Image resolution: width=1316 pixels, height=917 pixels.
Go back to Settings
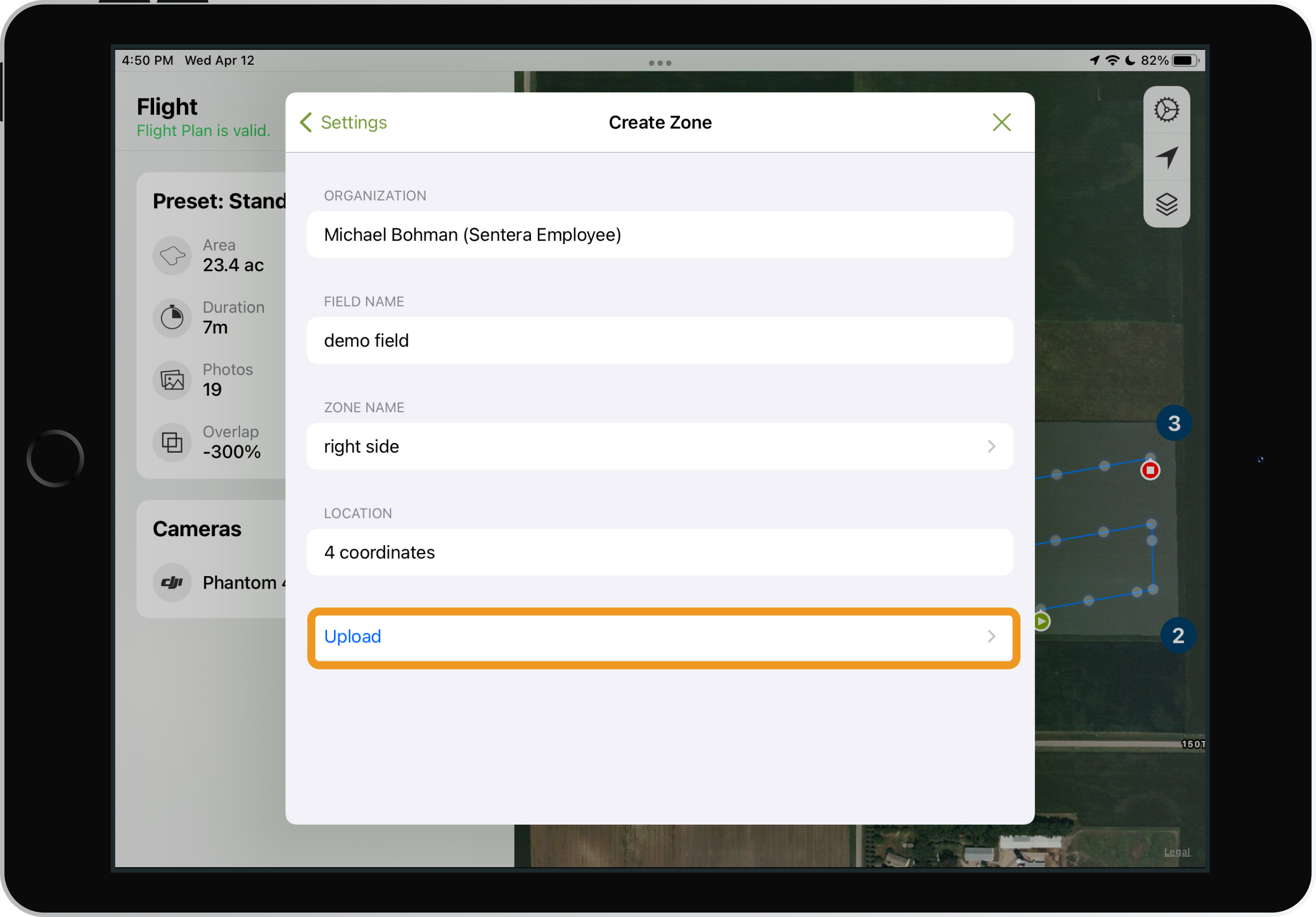[343, 122]
